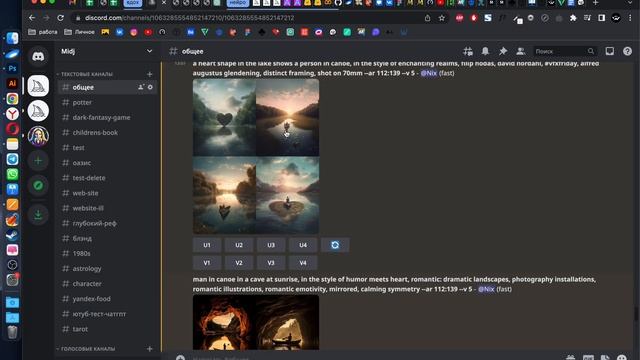Viewport: 640px width, 360px height.
Task: Open explore discoverable servers compass icon
Action: [x=38, y=186]
